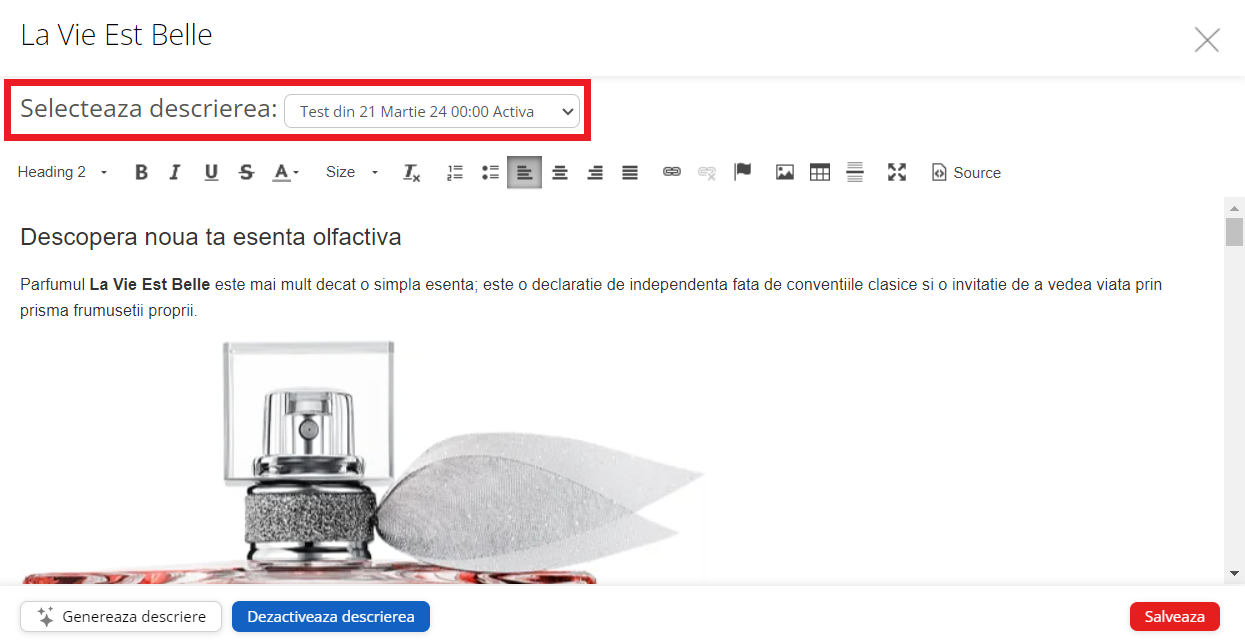Toggle bold formatting in the toolbar
The image size is (1245, 641).
tap(141, 173)
